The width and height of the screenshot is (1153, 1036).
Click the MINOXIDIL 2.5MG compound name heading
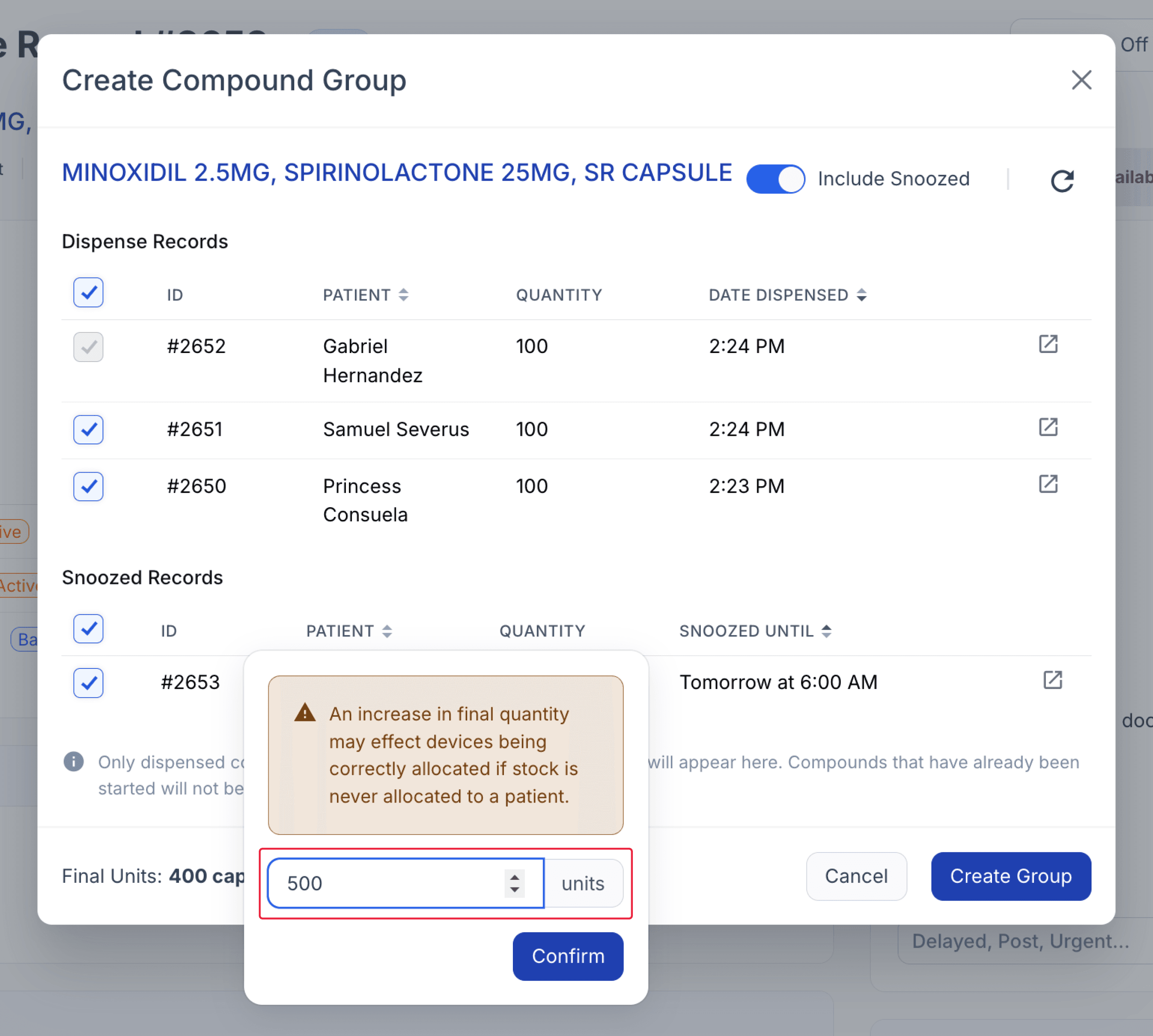pos(397,172)
